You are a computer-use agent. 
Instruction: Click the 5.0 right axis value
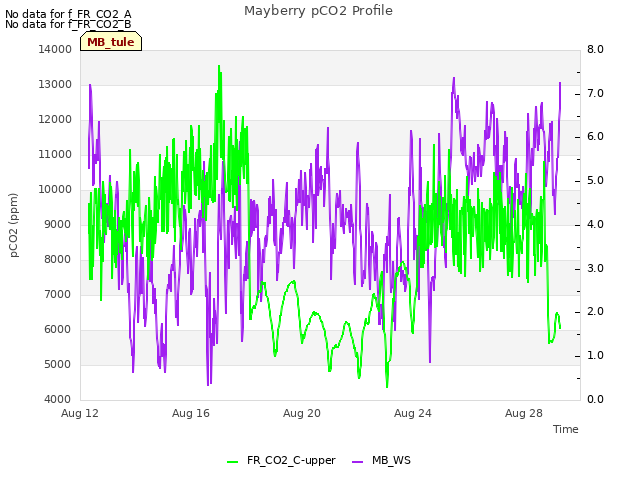pyautogui.click(x=595, y=181)
